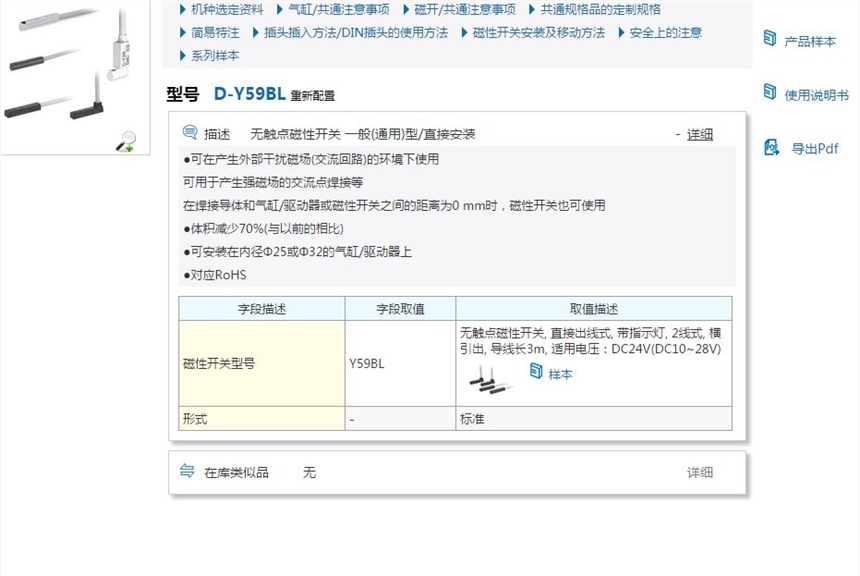Click the 形式 row label
The width and height of the screenshot is (860, 576).
coord(262,419)
